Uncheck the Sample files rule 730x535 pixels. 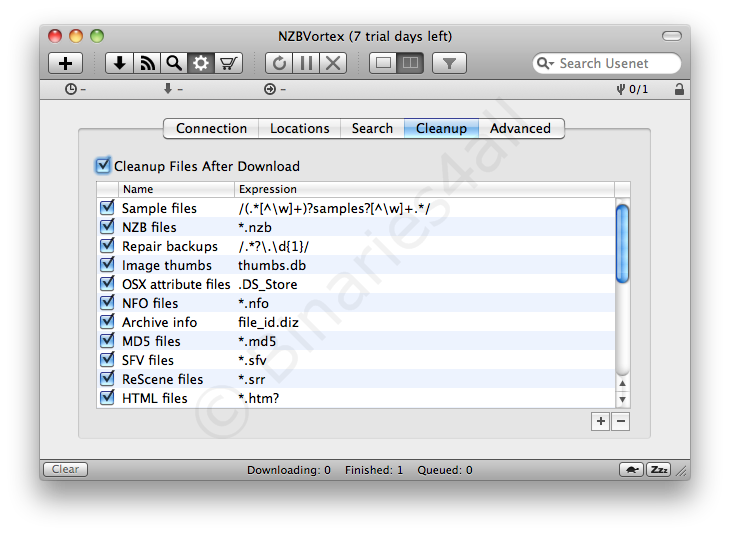(108, 208)
